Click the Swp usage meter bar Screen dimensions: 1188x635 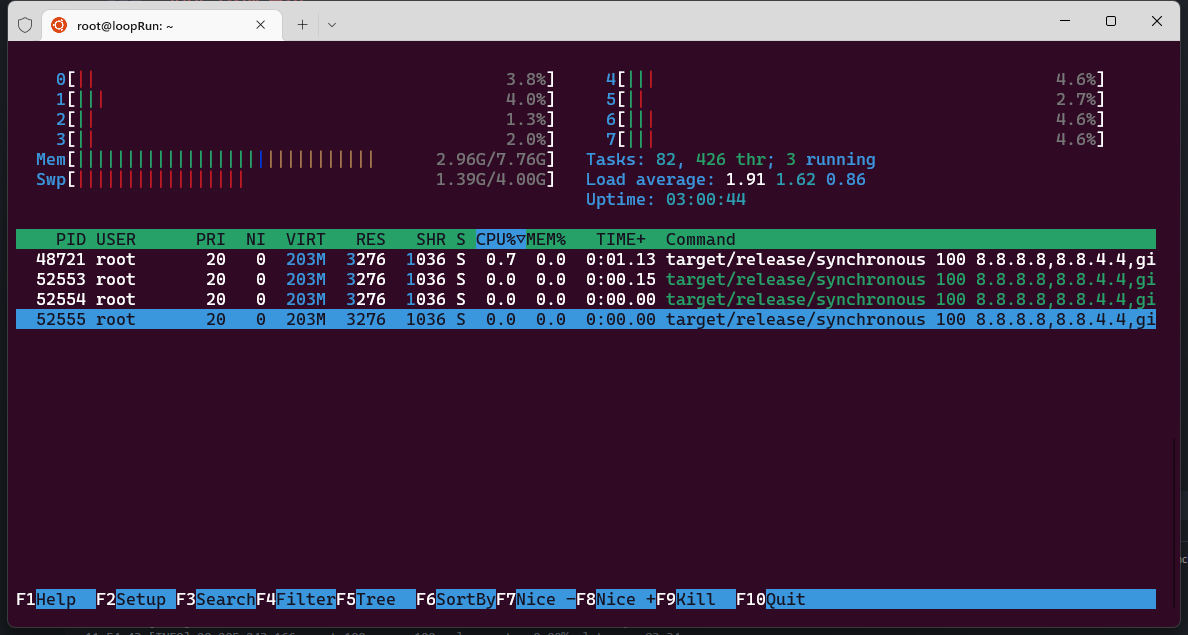click(x=295, y=180)
